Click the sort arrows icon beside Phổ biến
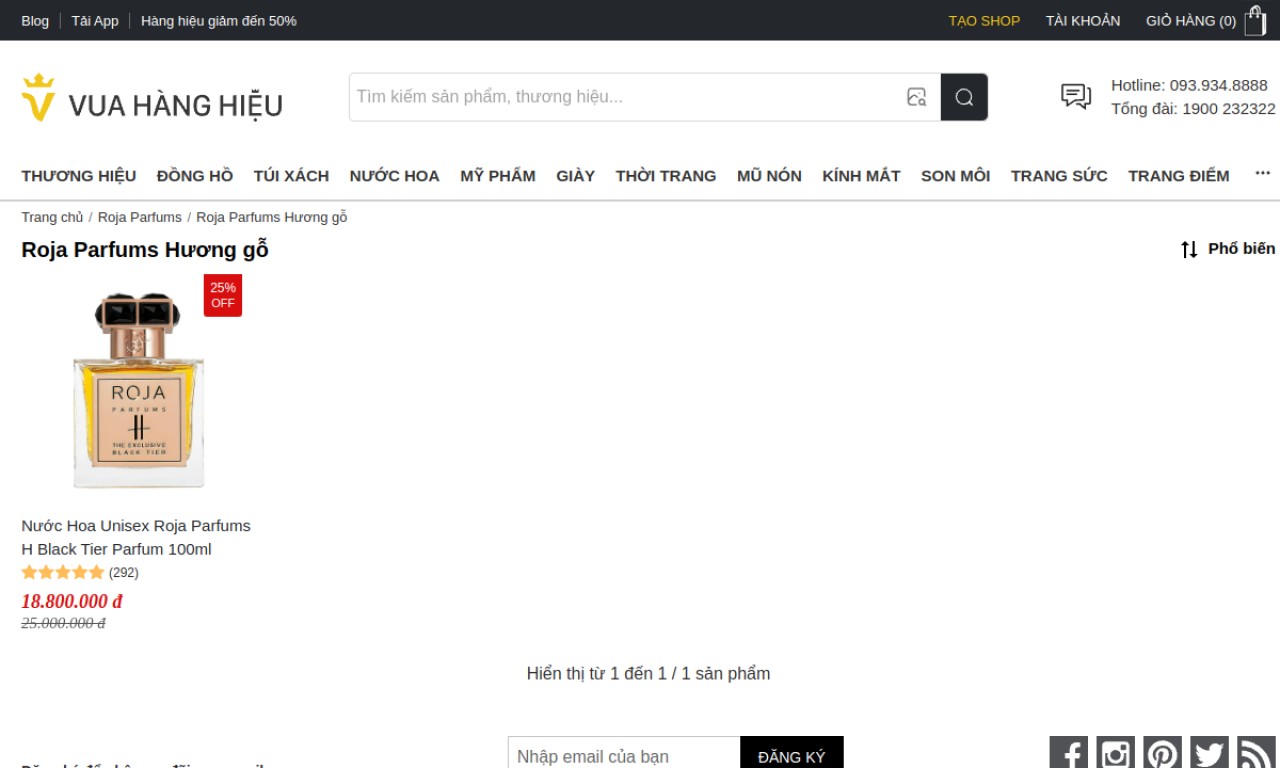Image resolution: width=1280 pixels, height=768 pixels. (x=1189, y=249)
